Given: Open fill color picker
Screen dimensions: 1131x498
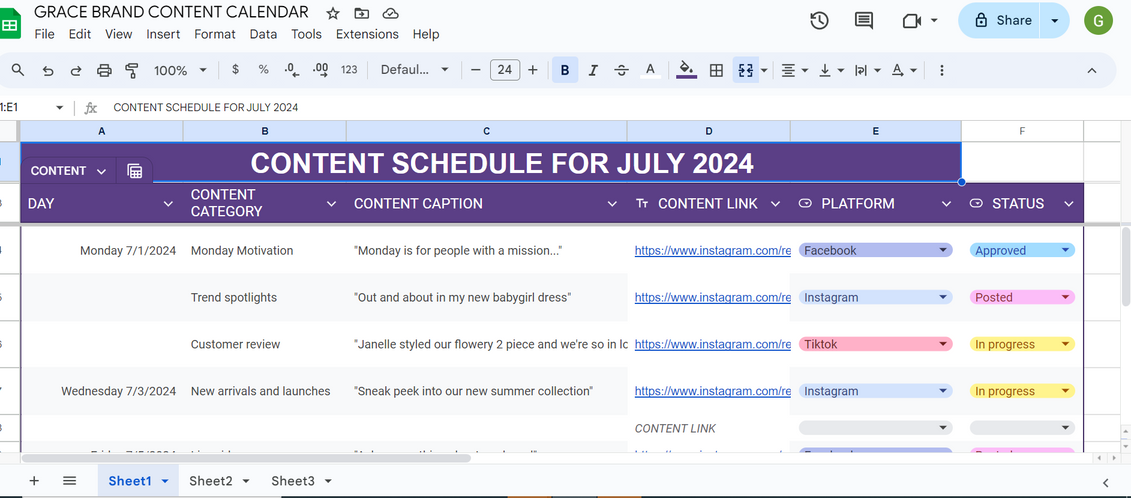Looking at the screenshot, I should click(x=687, y=70).
